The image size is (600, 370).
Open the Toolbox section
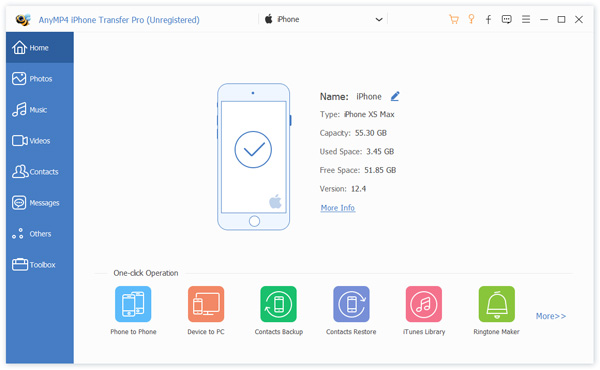pyautogui.click(x=40, y=265)
